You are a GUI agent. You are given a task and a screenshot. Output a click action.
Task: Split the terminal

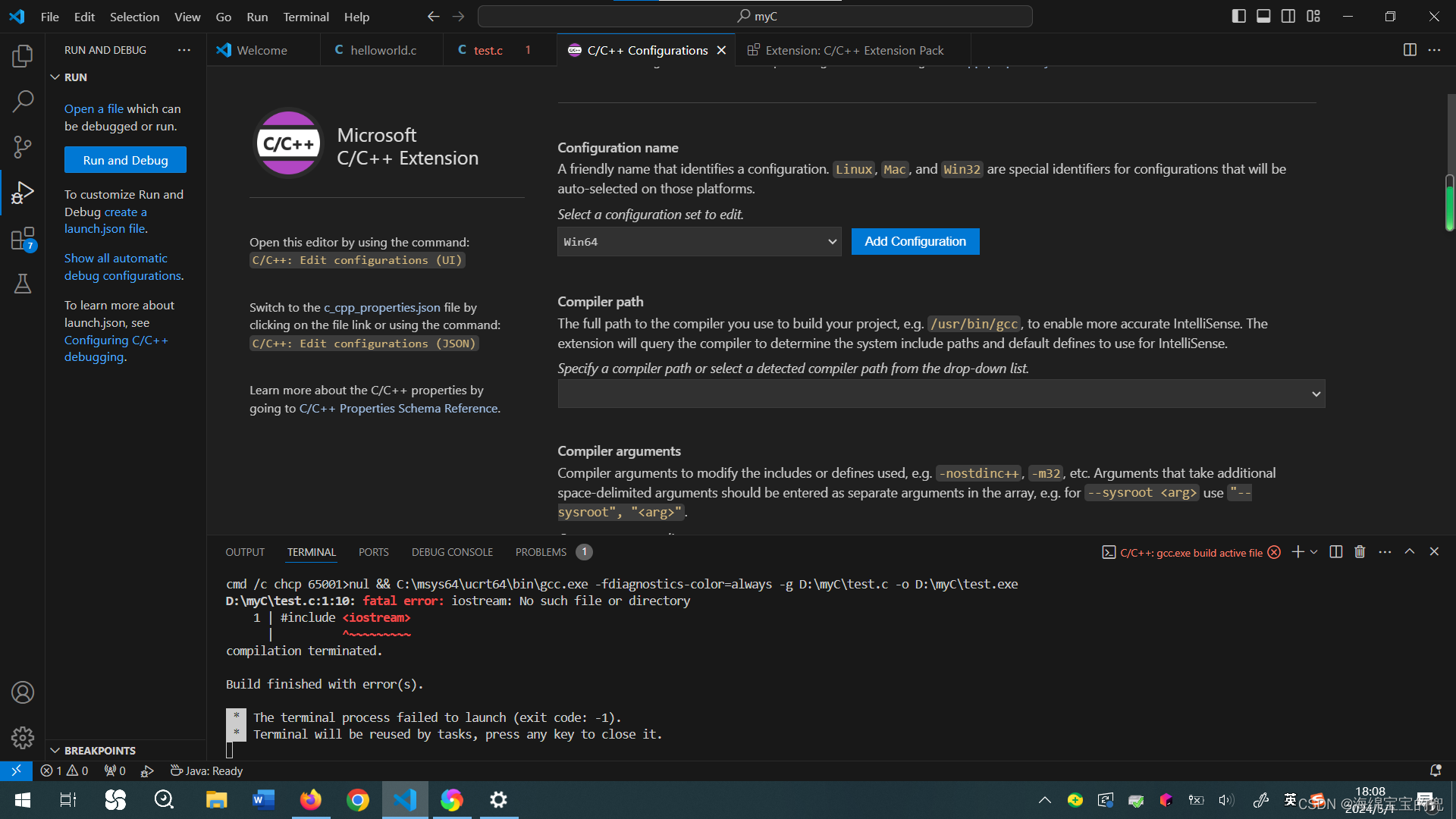tap(1335, 551)
